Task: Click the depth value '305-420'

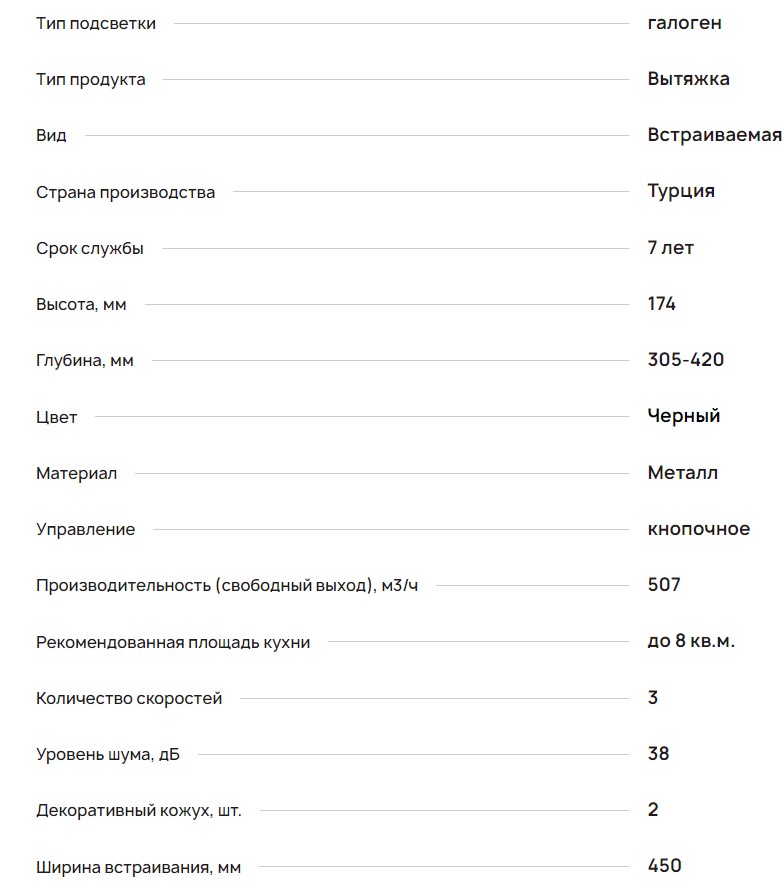Action: point(685,360)
